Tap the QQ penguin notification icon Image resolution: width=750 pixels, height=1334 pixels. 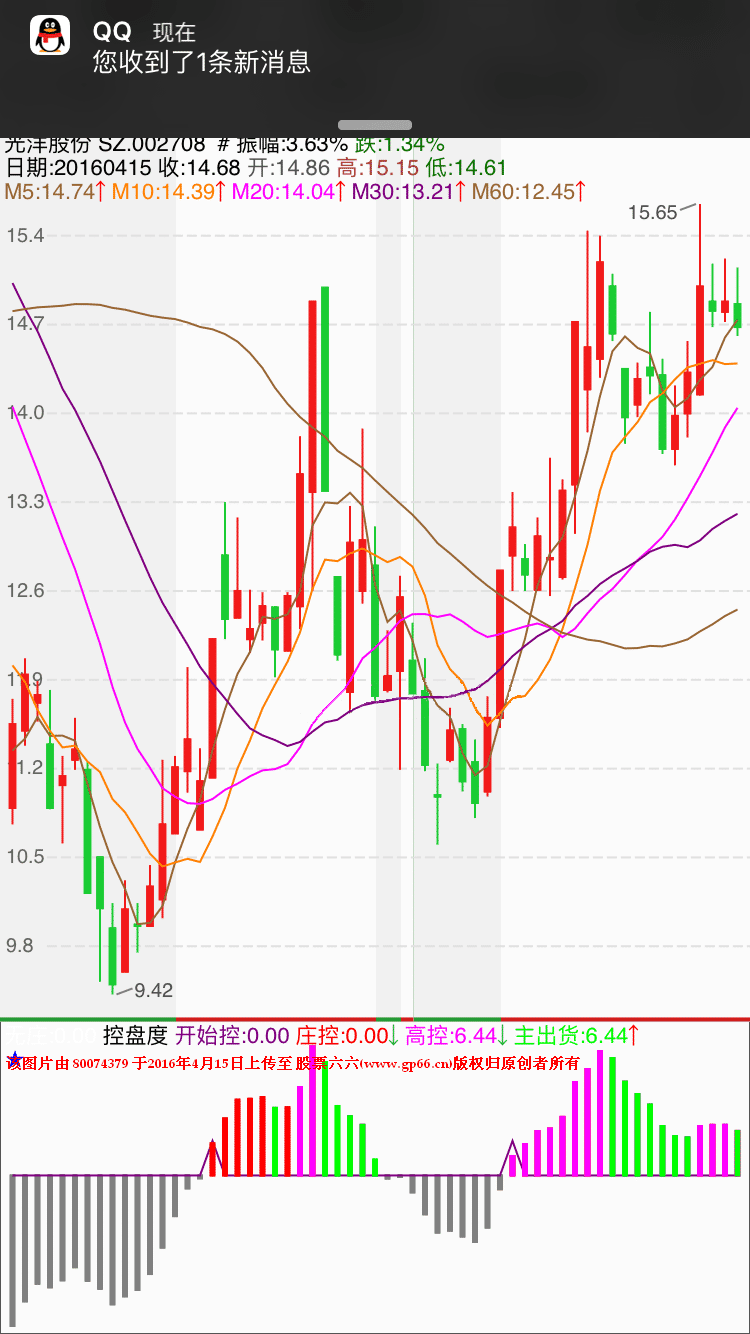[x=49, y=35]
